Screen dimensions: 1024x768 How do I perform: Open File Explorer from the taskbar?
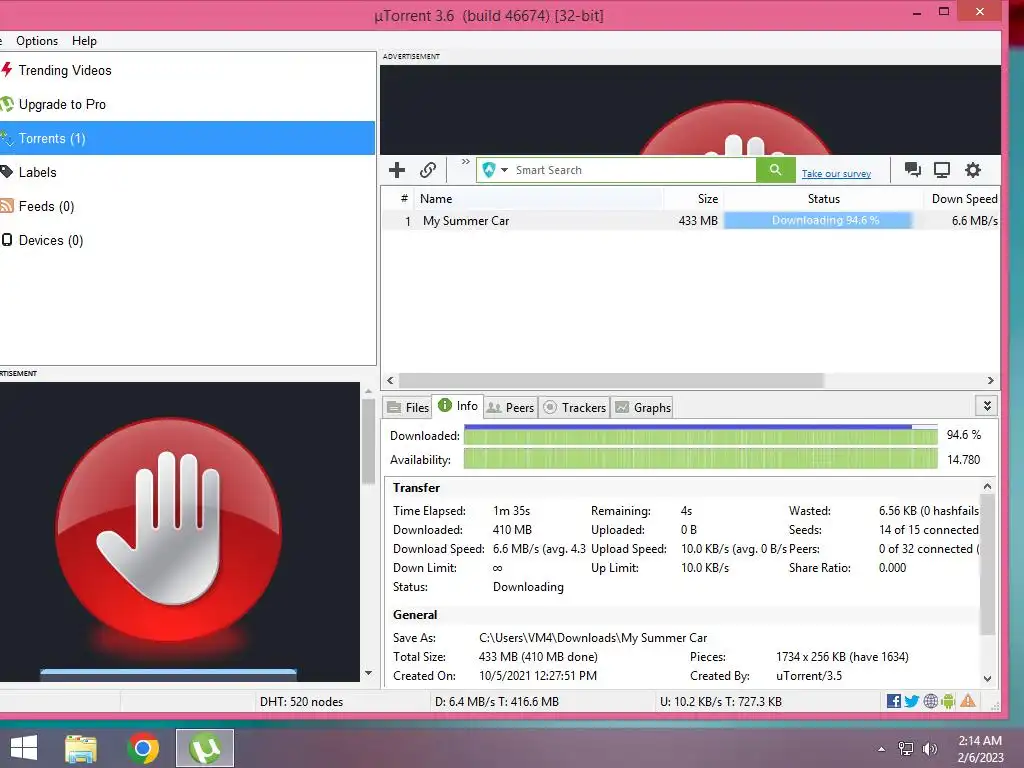(81, 748)
